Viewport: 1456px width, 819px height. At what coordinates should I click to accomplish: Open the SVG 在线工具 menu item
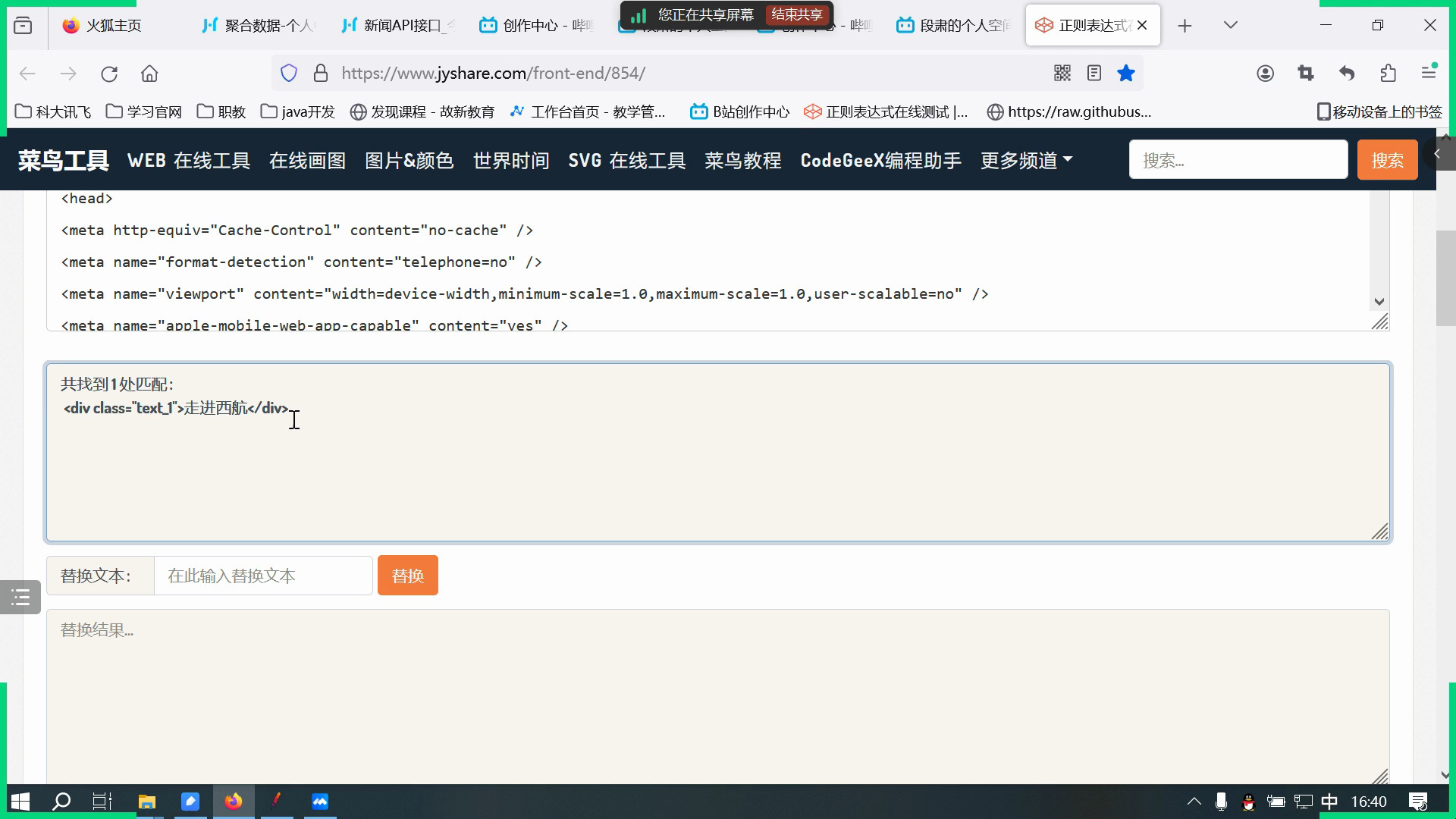pos(627,161)
